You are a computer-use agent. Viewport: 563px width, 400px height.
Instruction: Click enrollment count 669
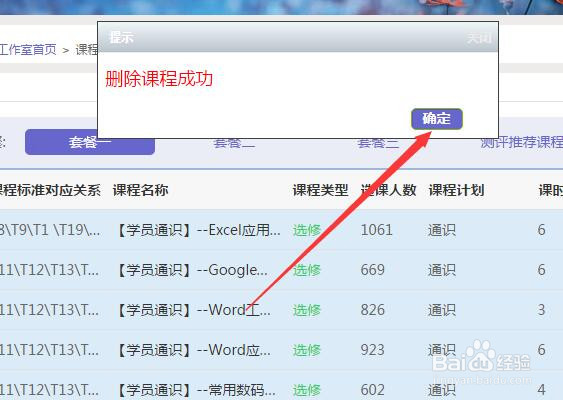click(373, 270)
